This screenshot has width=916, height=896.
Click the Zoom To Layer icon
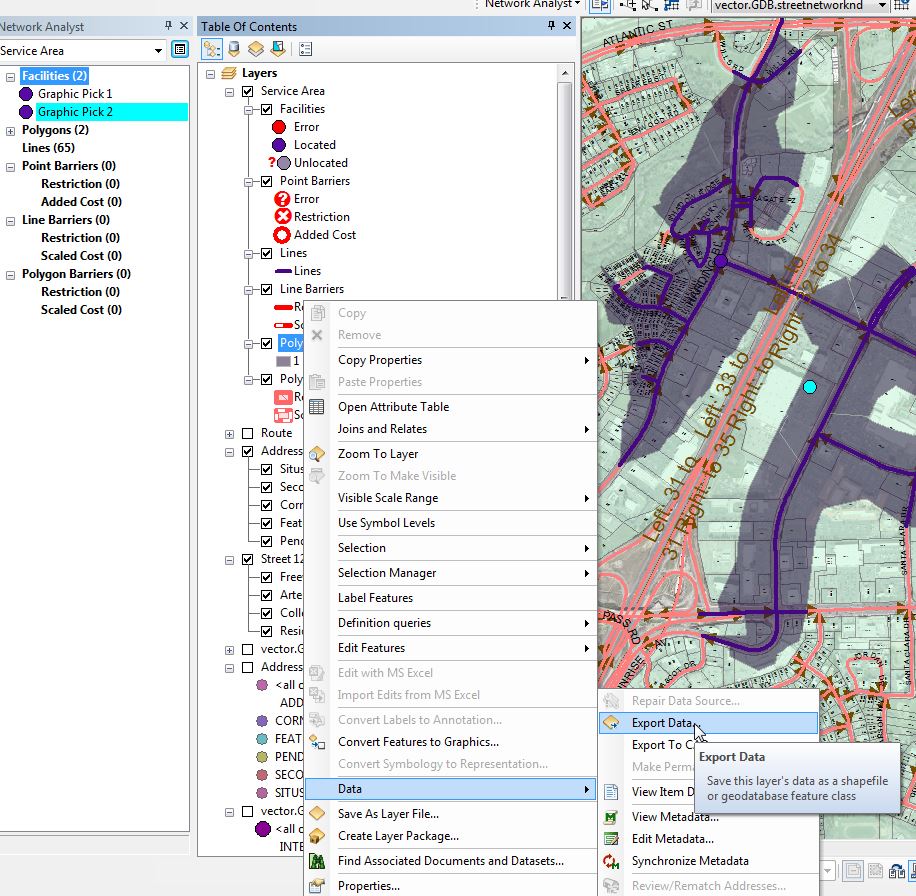317,454
